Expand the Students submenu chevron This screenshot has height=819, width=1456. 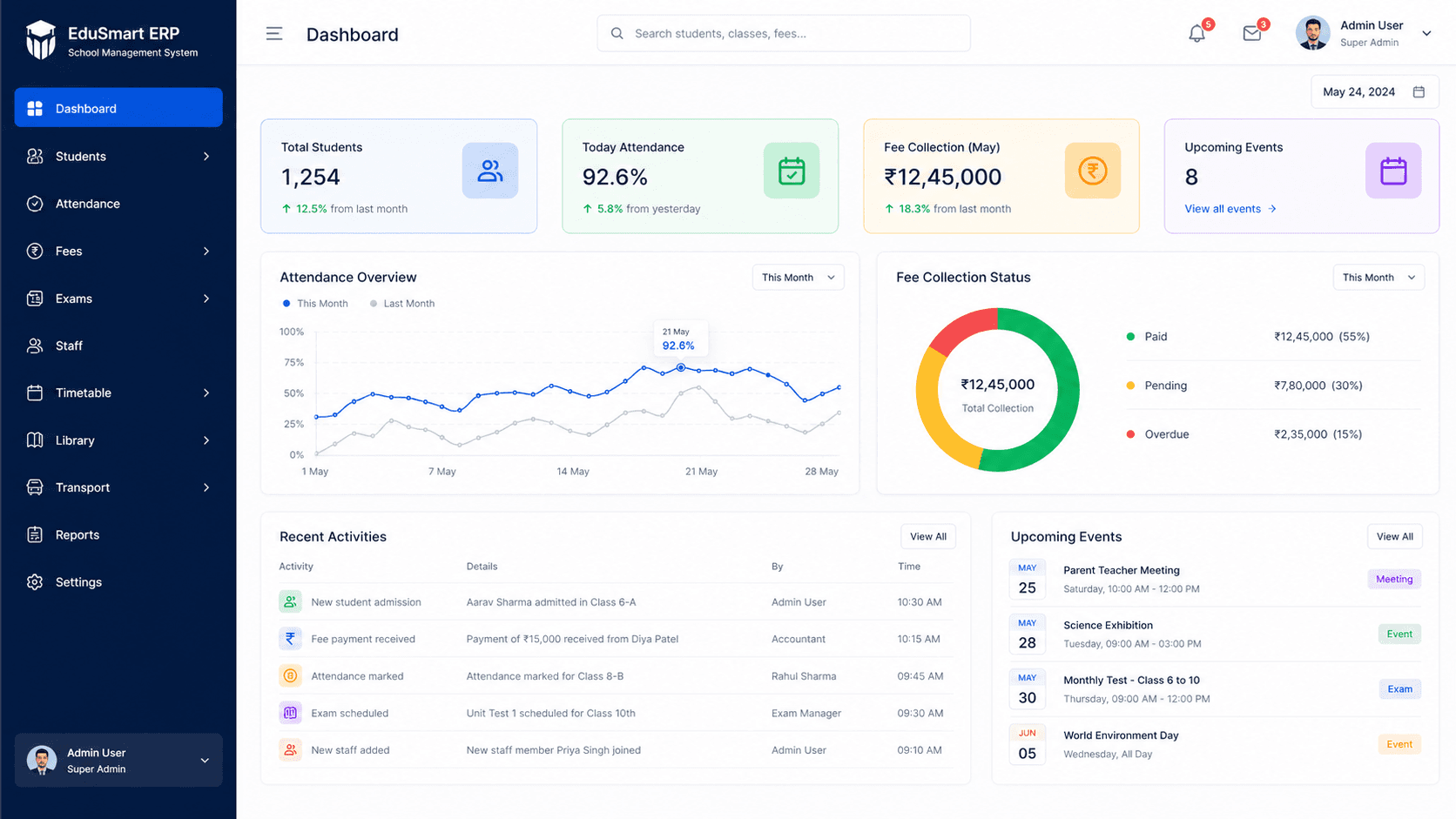(x=206, y=157)
